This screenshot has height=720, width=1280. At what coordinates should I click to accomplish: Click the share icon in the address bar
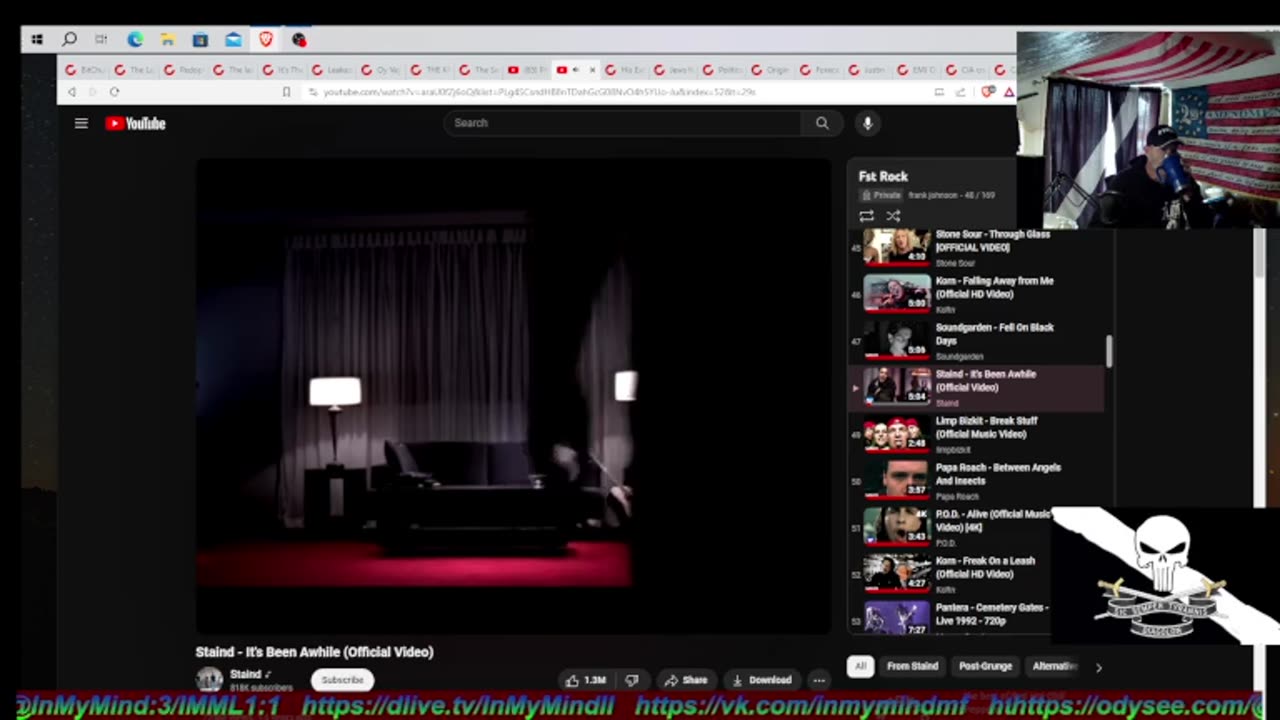[960, 92]
